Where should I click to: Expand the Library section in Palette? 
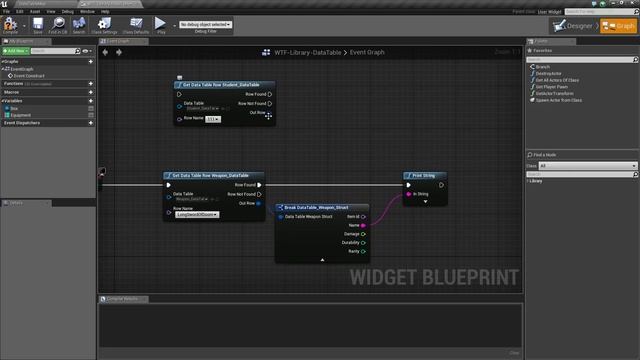click(528, 181)
